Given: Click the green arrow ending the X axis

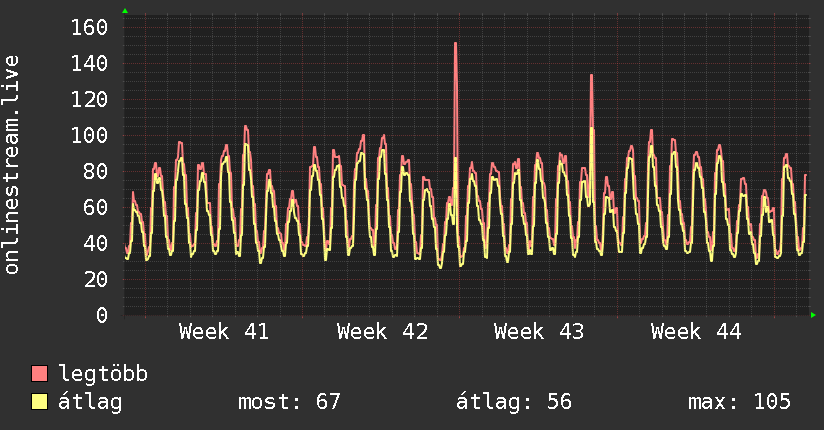Looking at the screenshot, I should pos(814,315).
